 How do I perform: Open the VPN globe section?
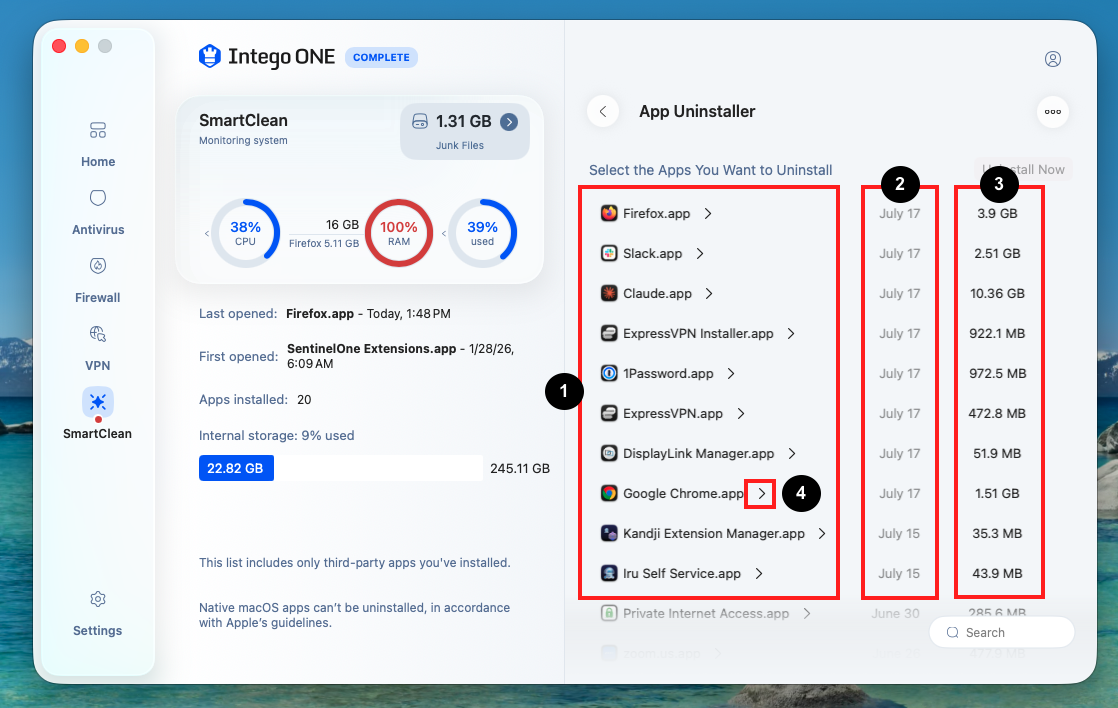pyautogui.click(x=98, y=348)
